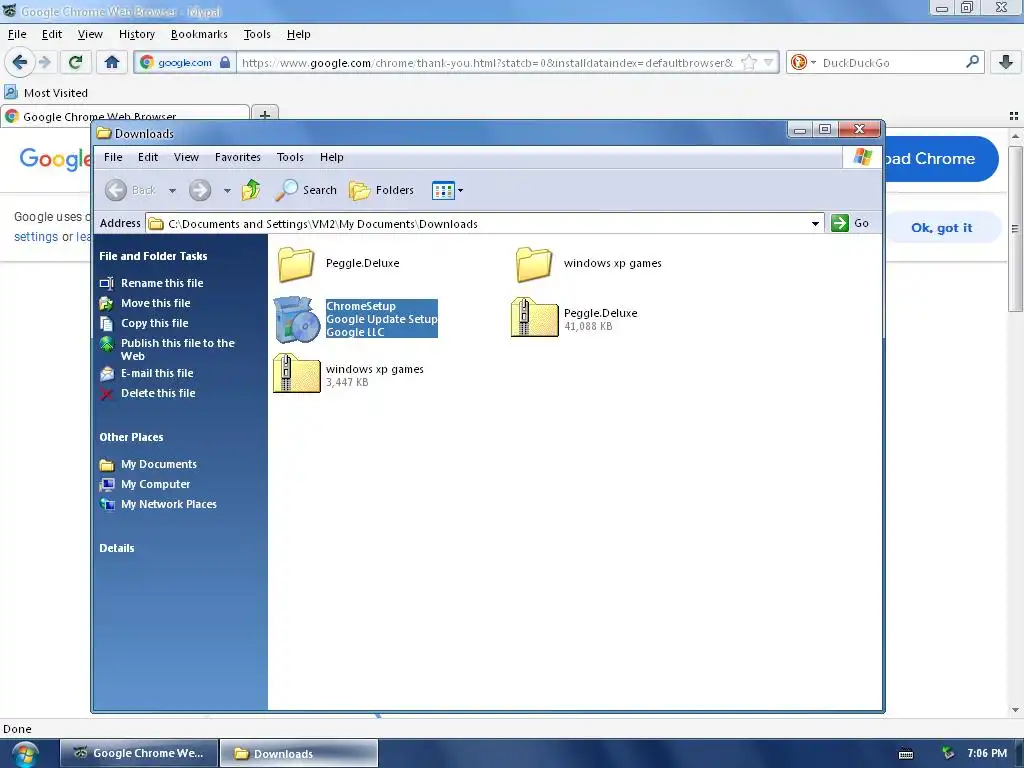The height and width of the screenshot is (768, 1024).
Task: Click the Download Chrome button
Action: click(940, 159)
